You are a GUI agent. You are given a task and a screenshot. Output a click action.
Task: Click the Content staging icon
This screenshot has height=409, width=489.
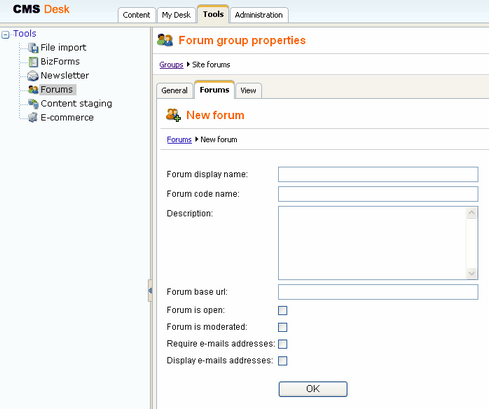33,104
